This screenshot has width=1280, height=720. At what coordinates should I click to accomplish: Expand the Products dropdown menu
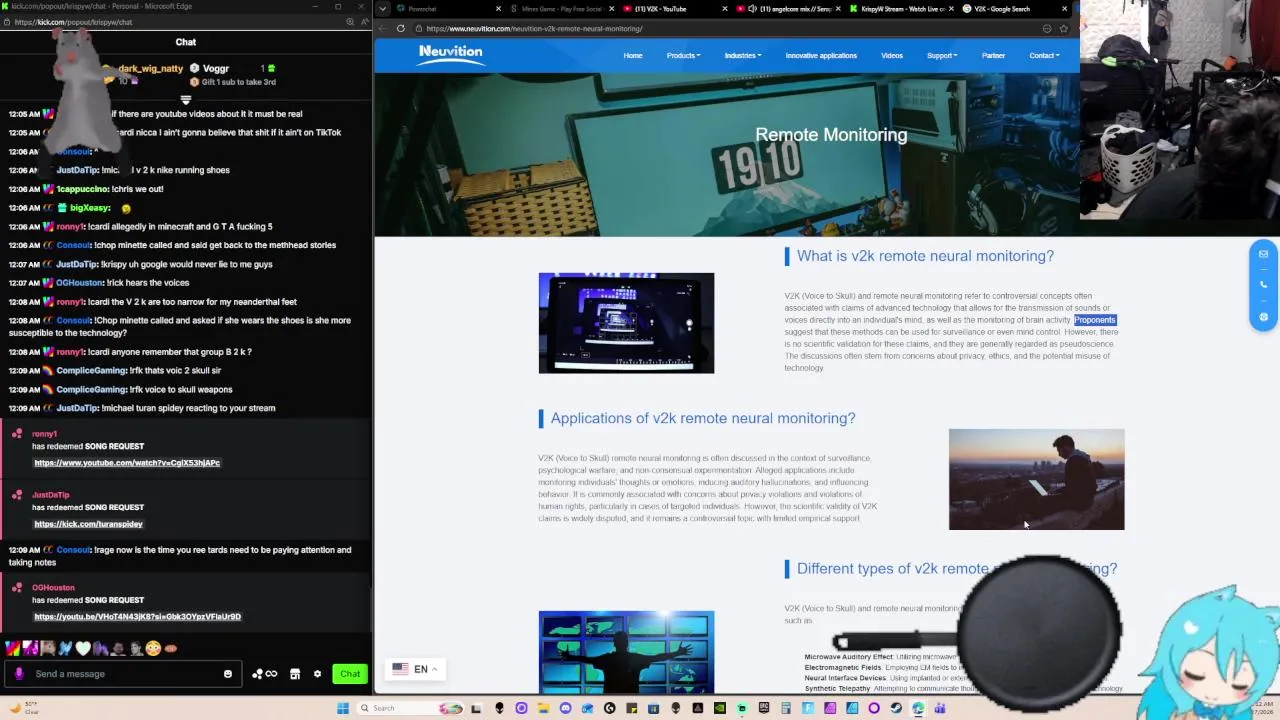coord(683,56)
